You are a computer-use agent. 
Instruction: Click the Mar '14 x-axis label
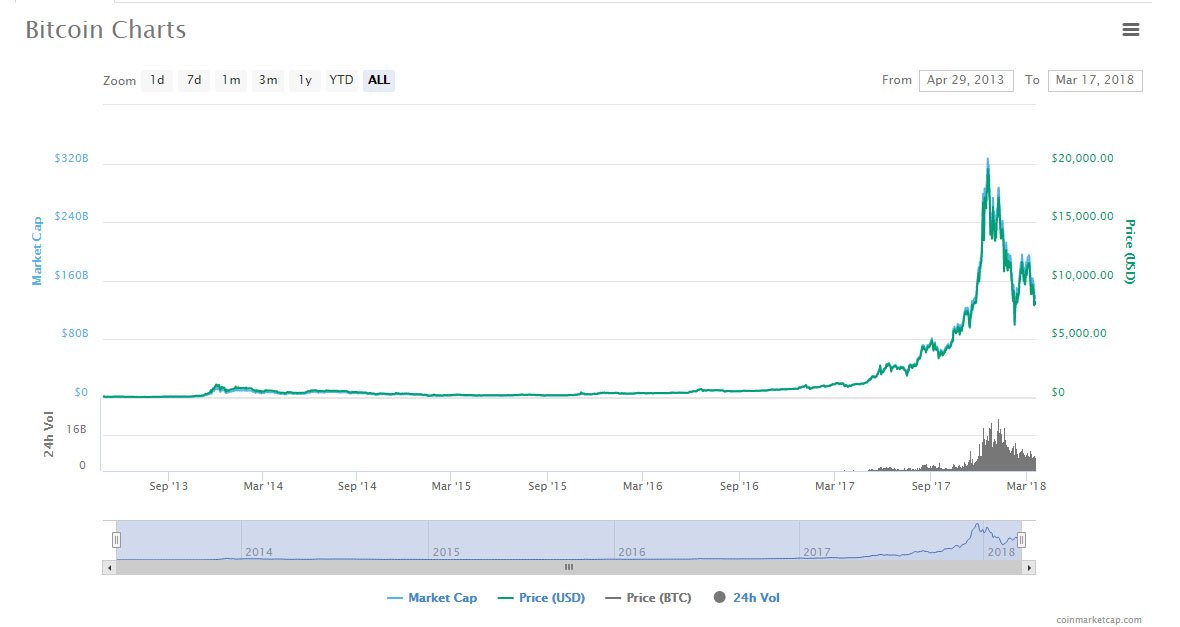[263, 486]
